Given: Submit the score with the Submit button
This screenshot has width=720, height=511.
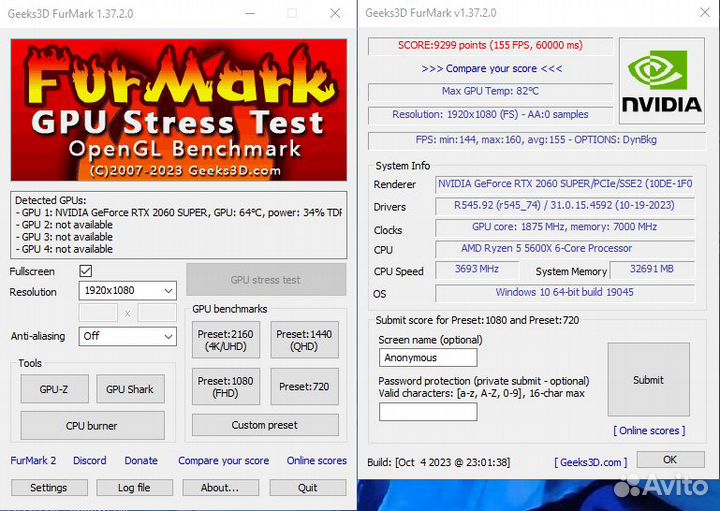Looking at the screenshot, I should (648, 380).
